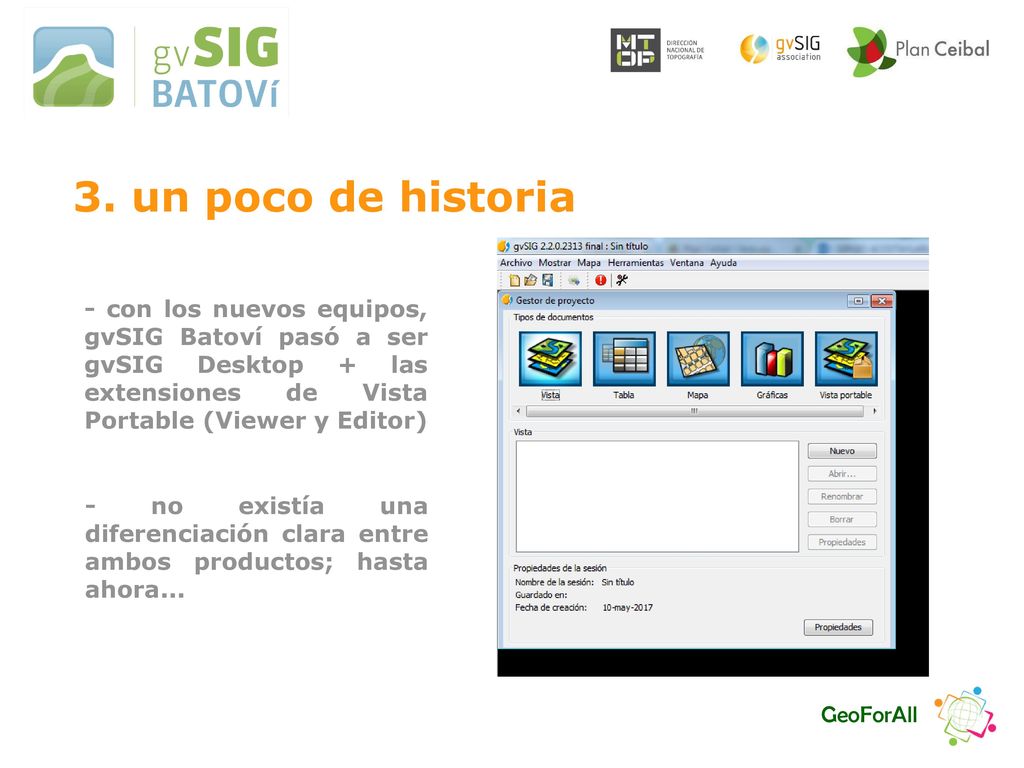Click the disabled Propiedades button under Borrar
The height and width of the screenshot is (768, 1024).
(842, 542)
